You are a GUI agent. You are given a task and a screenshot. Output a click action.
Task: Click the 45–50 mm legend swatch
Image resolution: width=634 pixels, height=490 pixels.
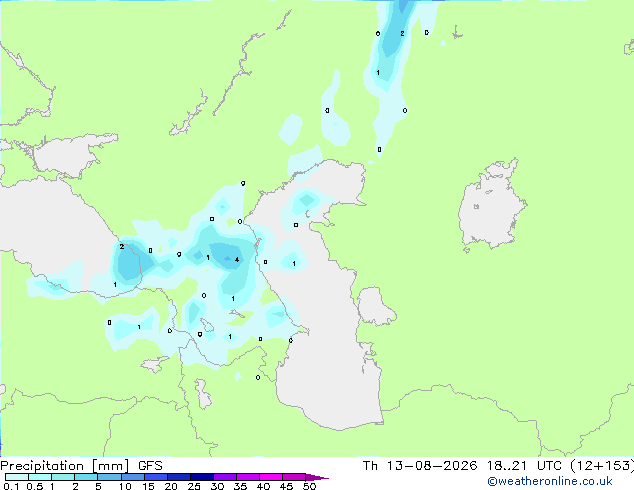[x=294, y=477]
